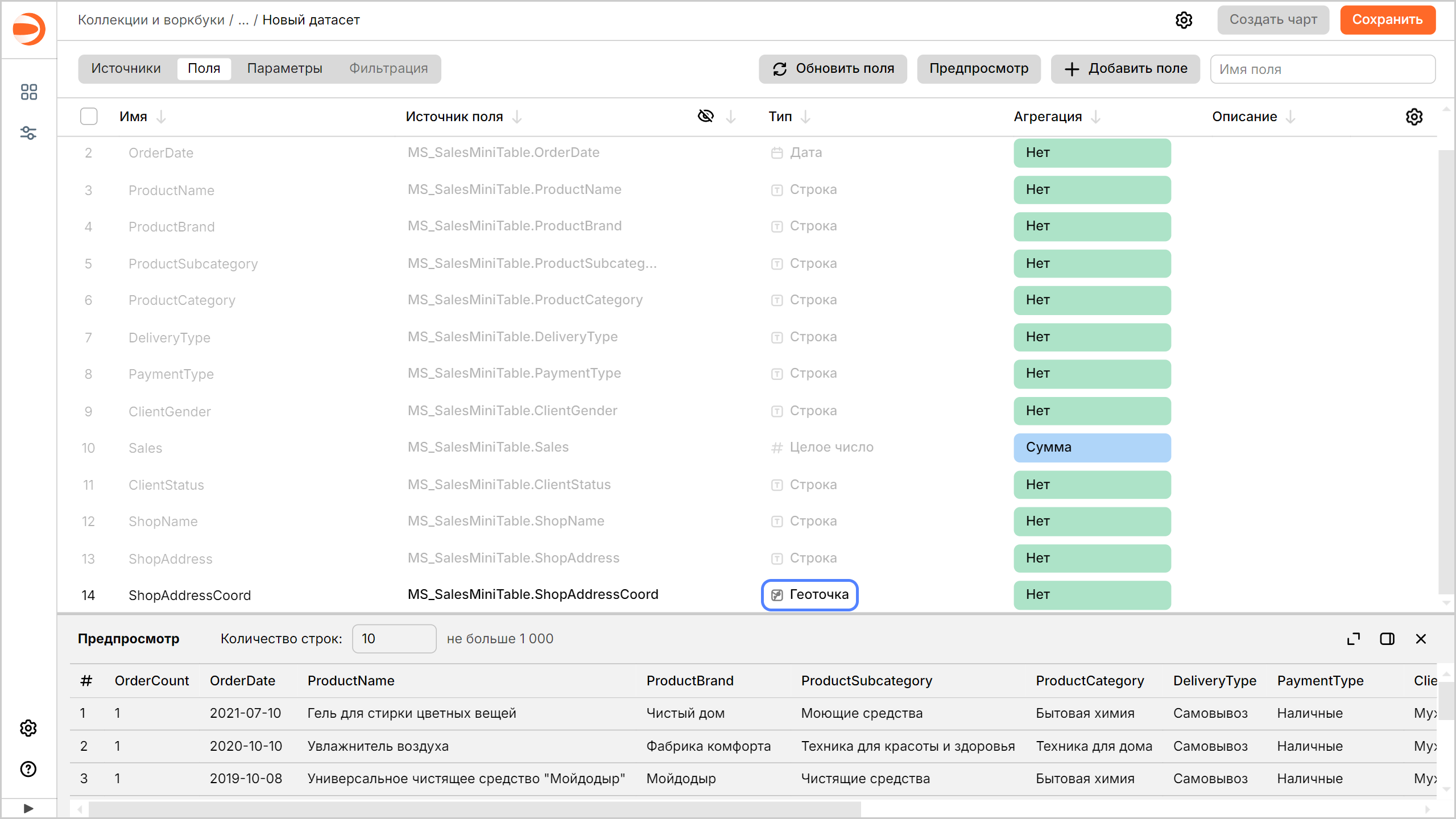Switch to the Источники tab
This screenshot has height=819, width=1456.
click(x=126, y=69)
